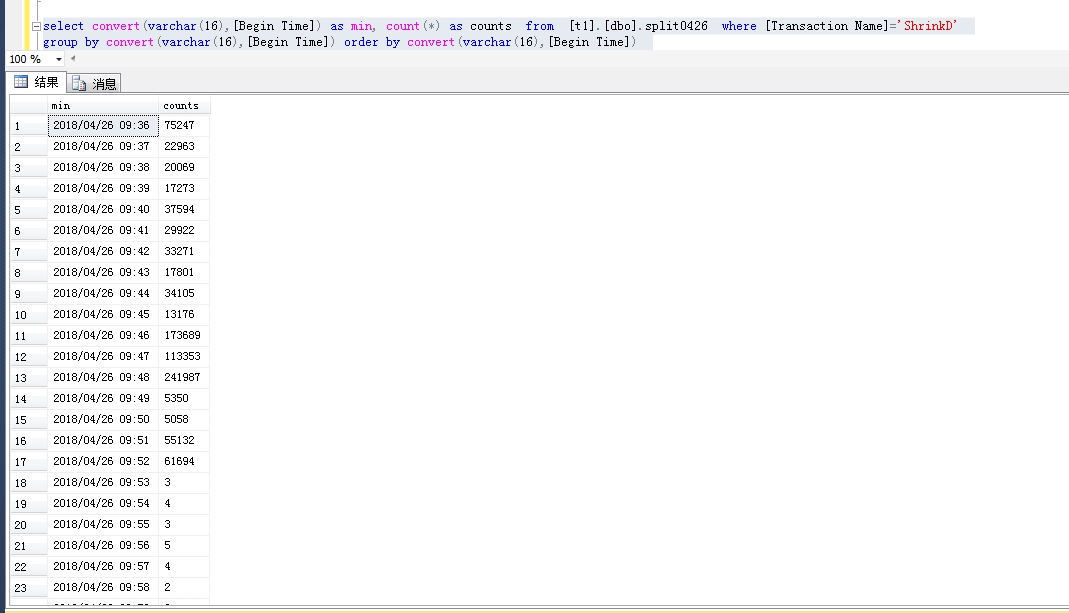Click count value 113353
The width and height of the screenshot is (1069, 613).
click(x=184, y=357)
